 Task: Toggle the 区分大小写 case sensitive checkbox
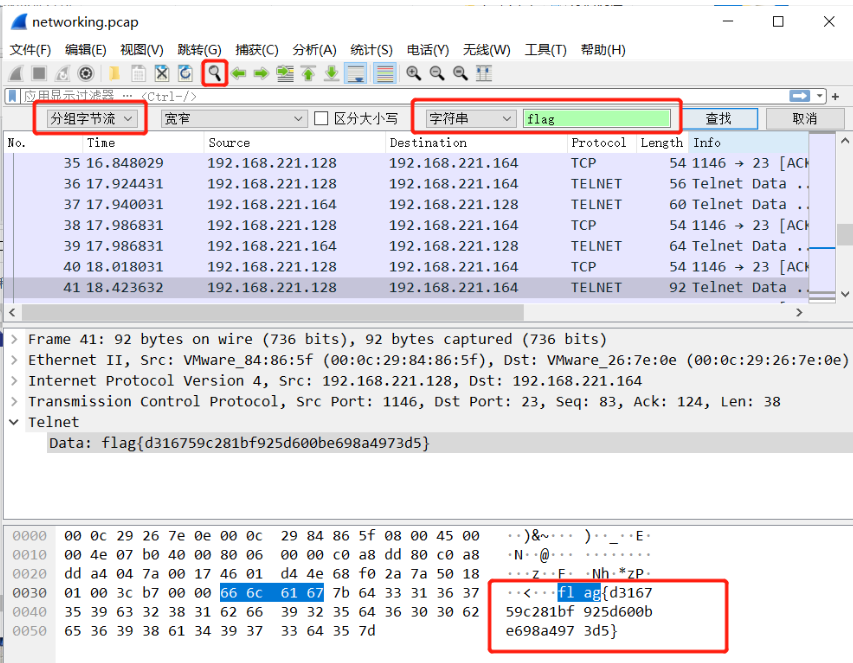coord(321,118)
